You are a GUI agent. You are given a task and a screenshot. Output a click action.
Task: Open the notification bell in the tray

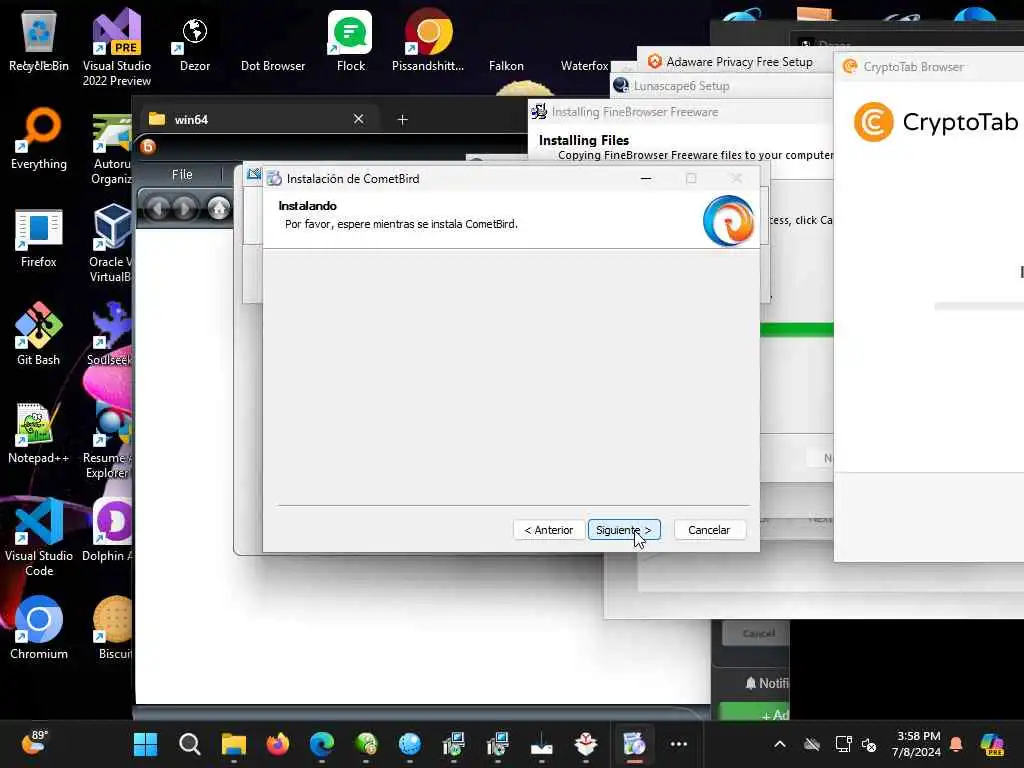click(956, 744)
